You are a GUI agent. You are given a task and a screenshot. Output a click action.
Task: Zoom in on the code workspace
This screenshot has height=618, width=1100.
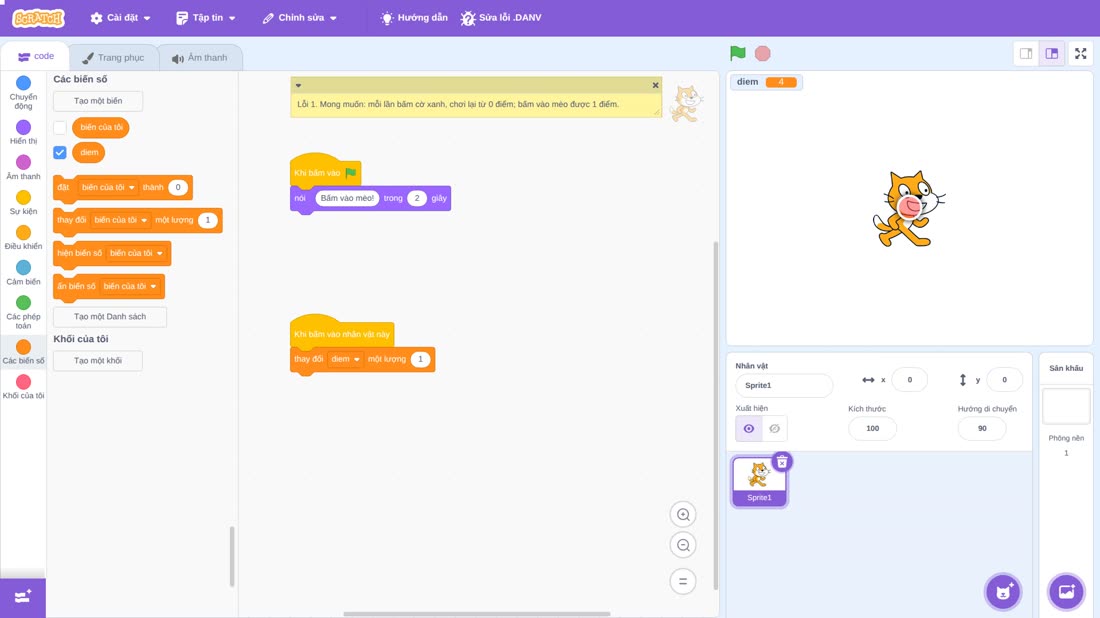tap(683, 515)
